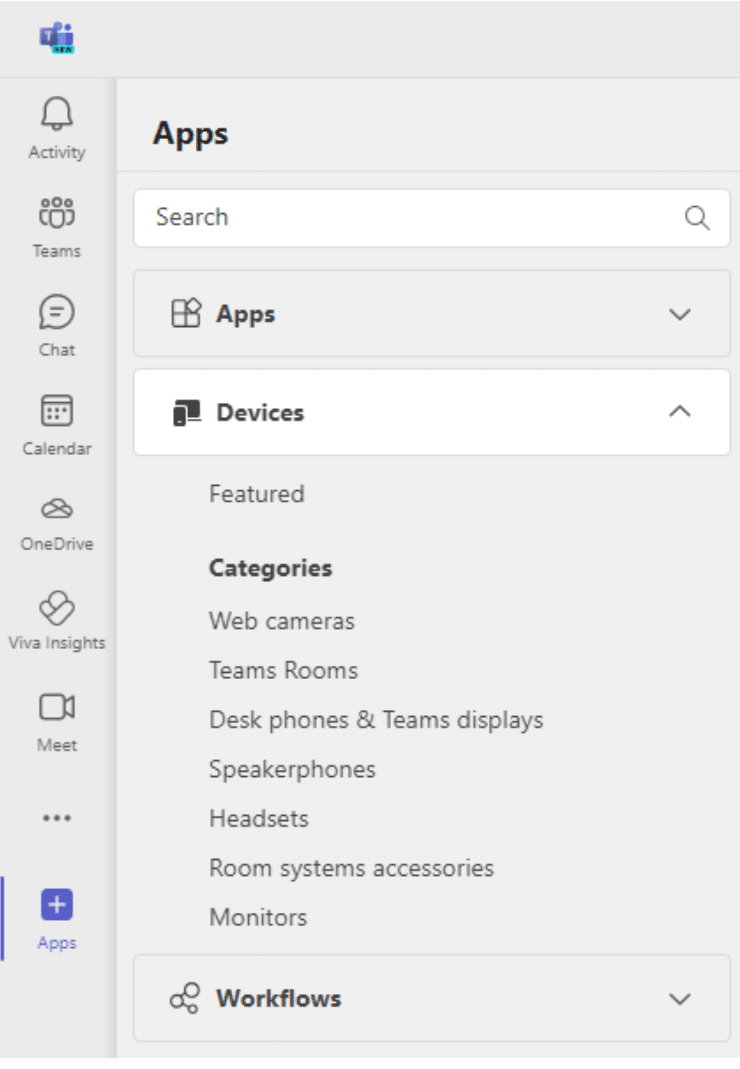The height and width of the screenshot is (1069, 740).
Task: Collapse the Devices section chevron
Action: (680, 412)
